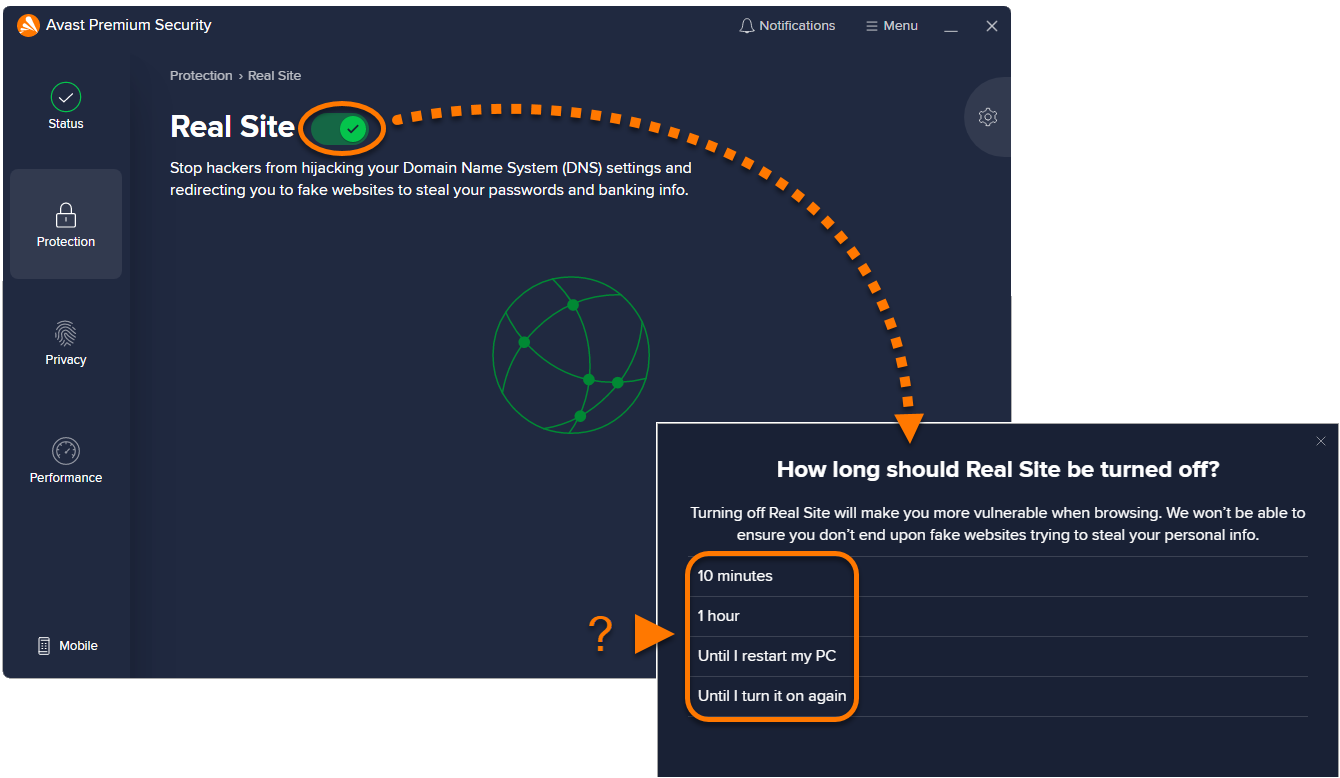This screenshot has height=778, width=1340.
Task: Close the turn-off duration dialog
Action: click(x=1321, y=441)
